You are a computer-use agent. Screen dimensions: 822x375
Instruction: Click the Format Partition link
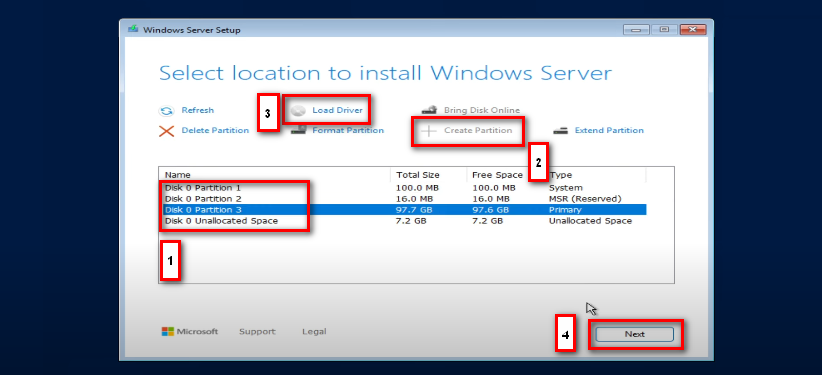pyautogui.click(x=348, y=130)
